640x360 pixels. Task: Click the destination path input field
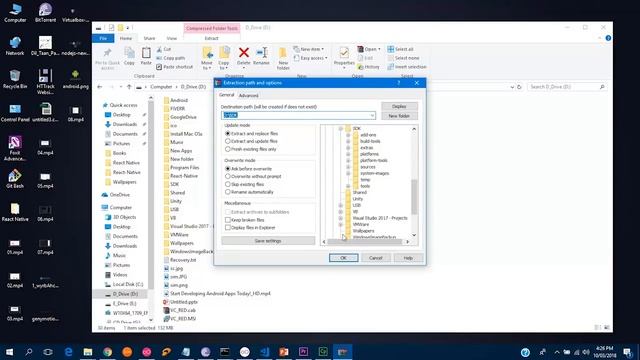point(298,116)
